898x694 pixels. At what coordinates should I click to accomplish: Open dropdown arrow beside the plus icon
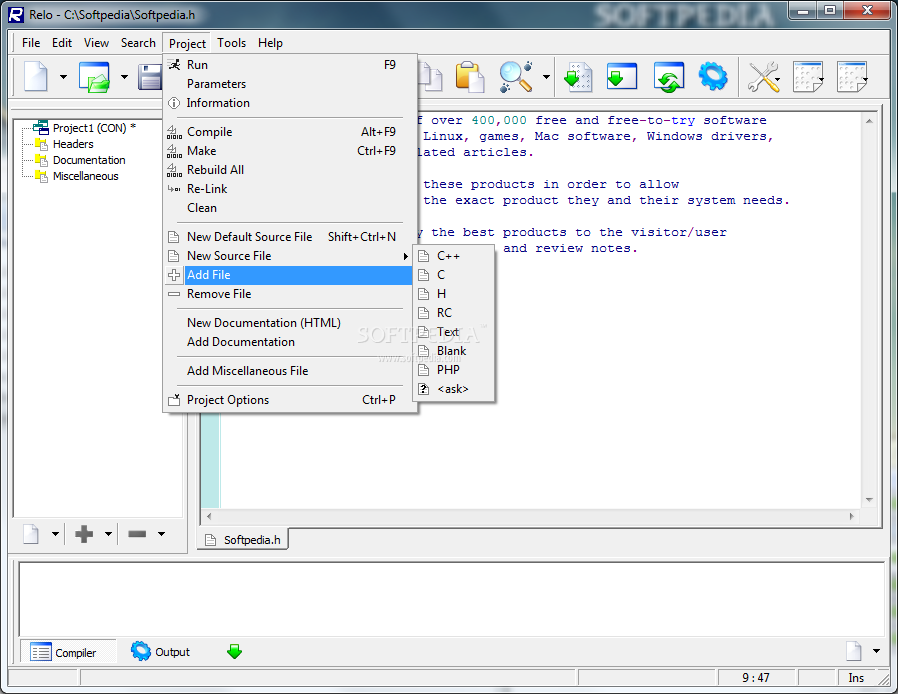[x=108, y=534]
